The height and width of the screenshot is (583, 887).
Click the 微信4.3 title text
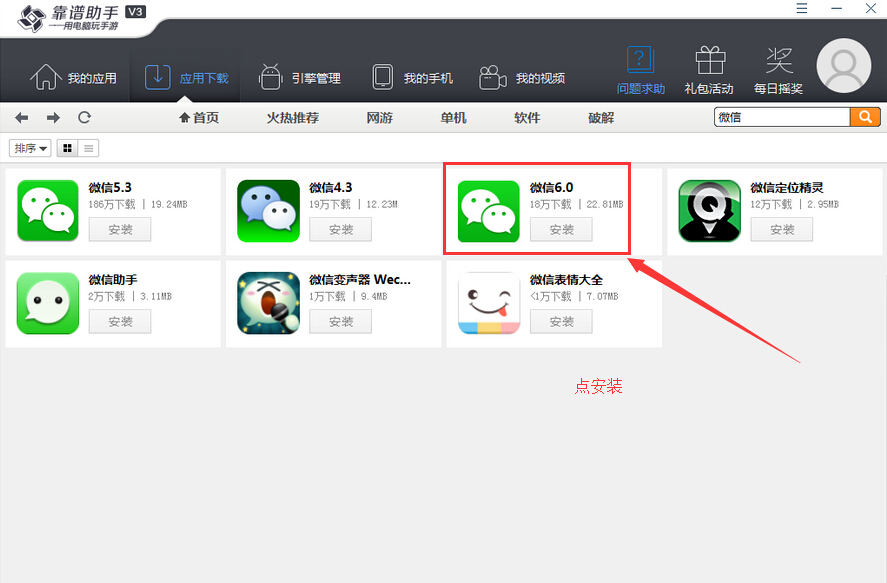click(x=331, y=187)
